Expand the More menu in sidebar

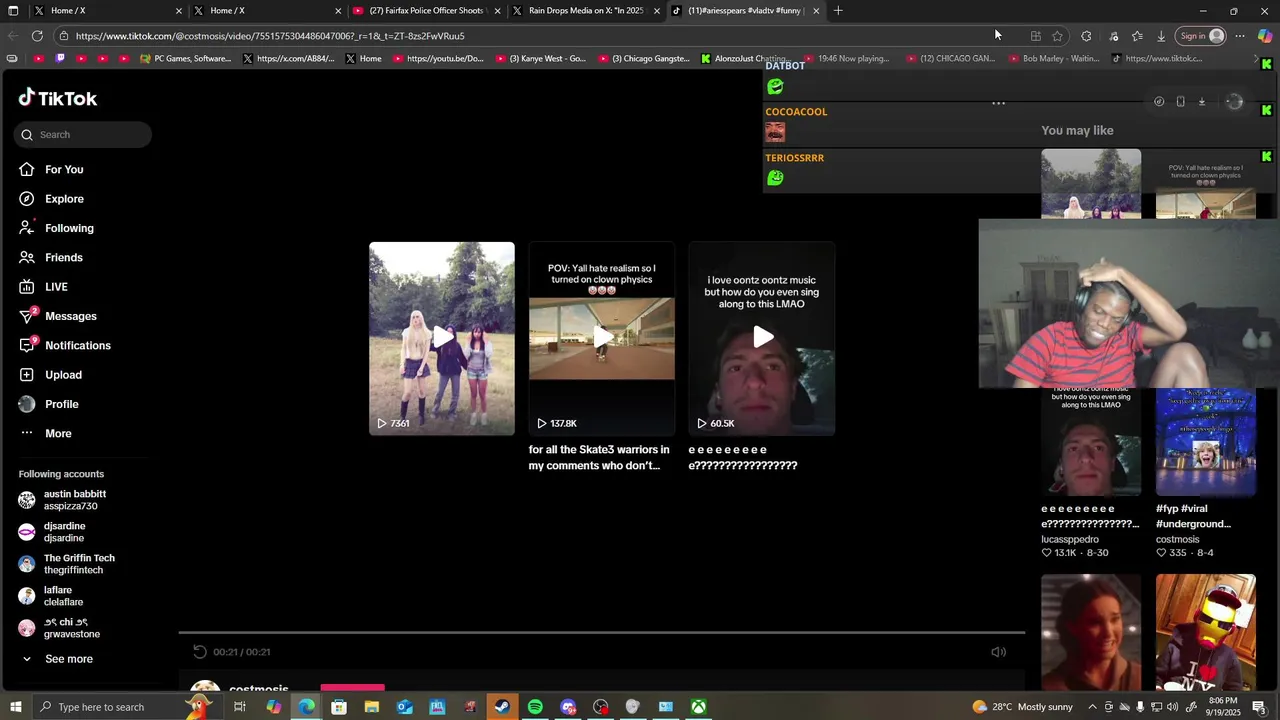coord(45,433)
